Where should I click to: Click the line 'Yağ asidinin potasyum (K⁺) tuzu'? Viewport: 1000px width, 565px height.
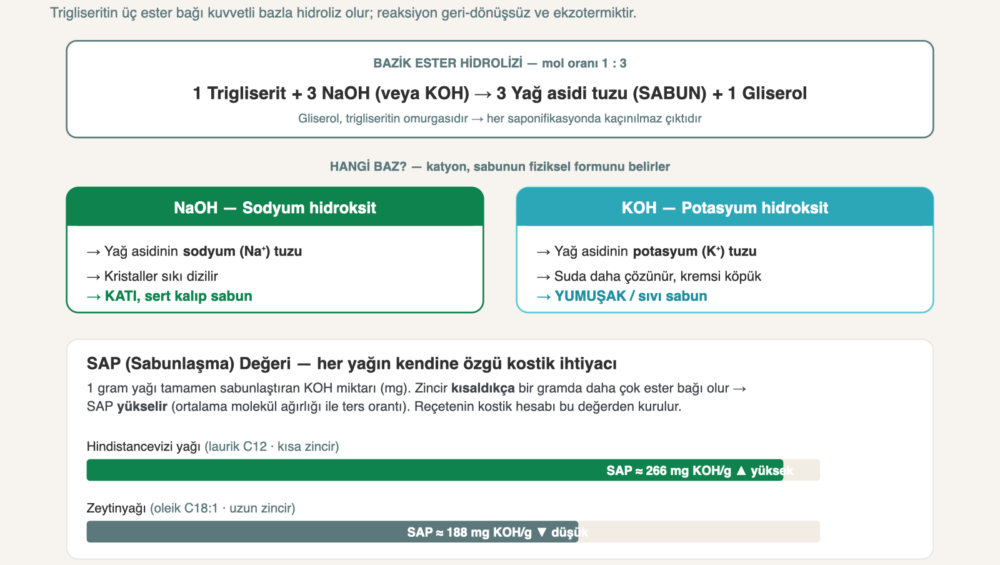tap(647, 251)
